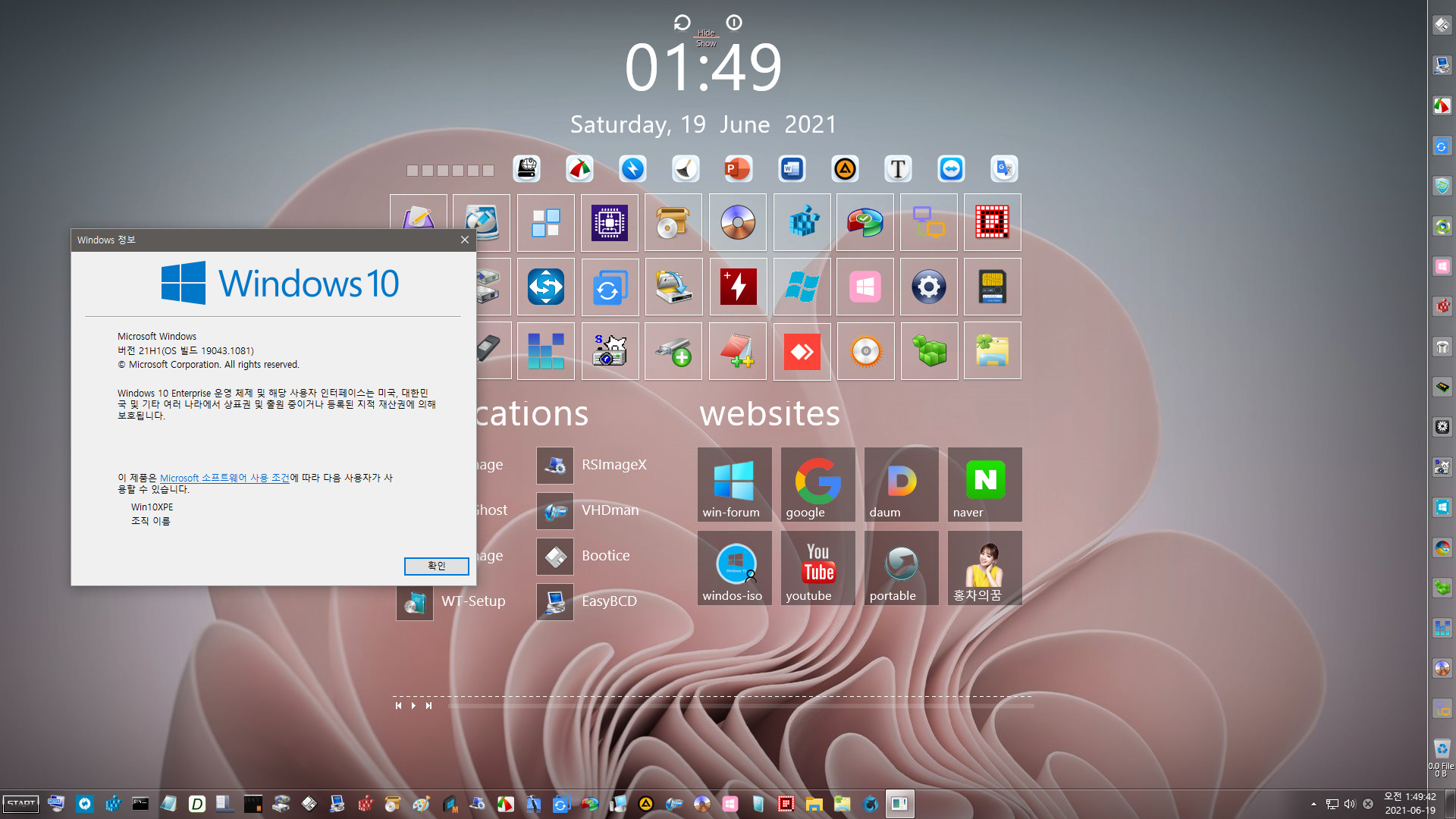The height and width of the screenshot is (819, 1456).
Task: Open the Recycle Bin icon in right sidebar
Action: tap(1442, 749)
